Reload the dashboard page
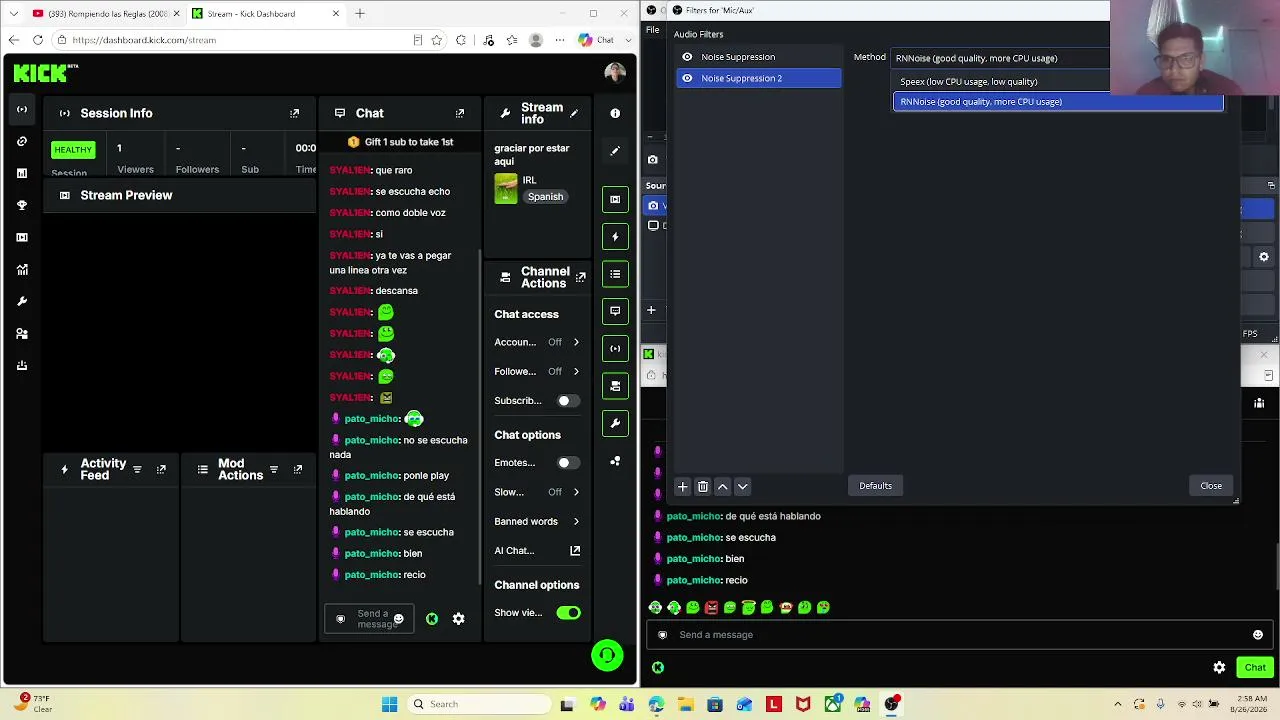The image size is (1280, 720). 38,40
